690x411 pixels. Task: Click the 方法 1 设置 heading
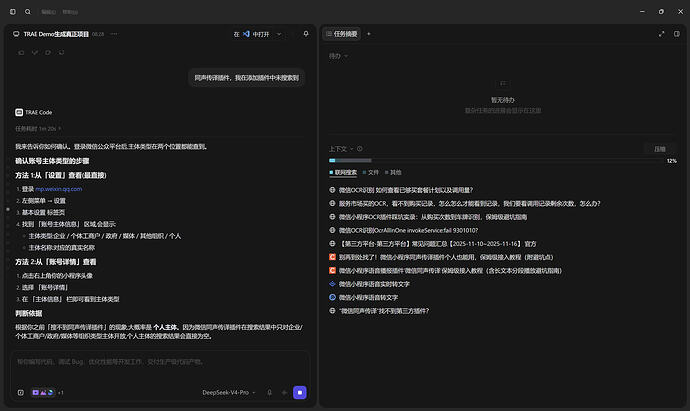61,175
